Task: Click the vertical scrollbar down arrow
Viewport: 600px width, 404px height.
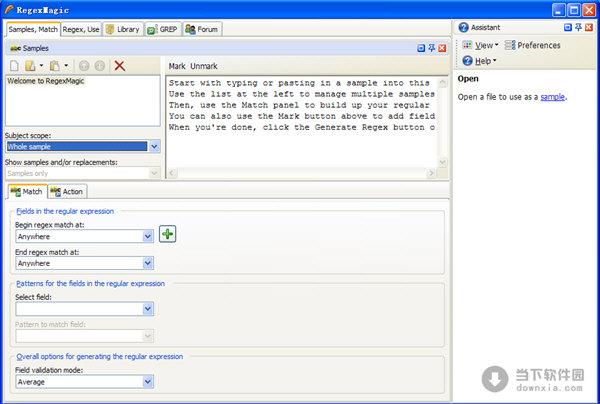Action: [443, 162]
